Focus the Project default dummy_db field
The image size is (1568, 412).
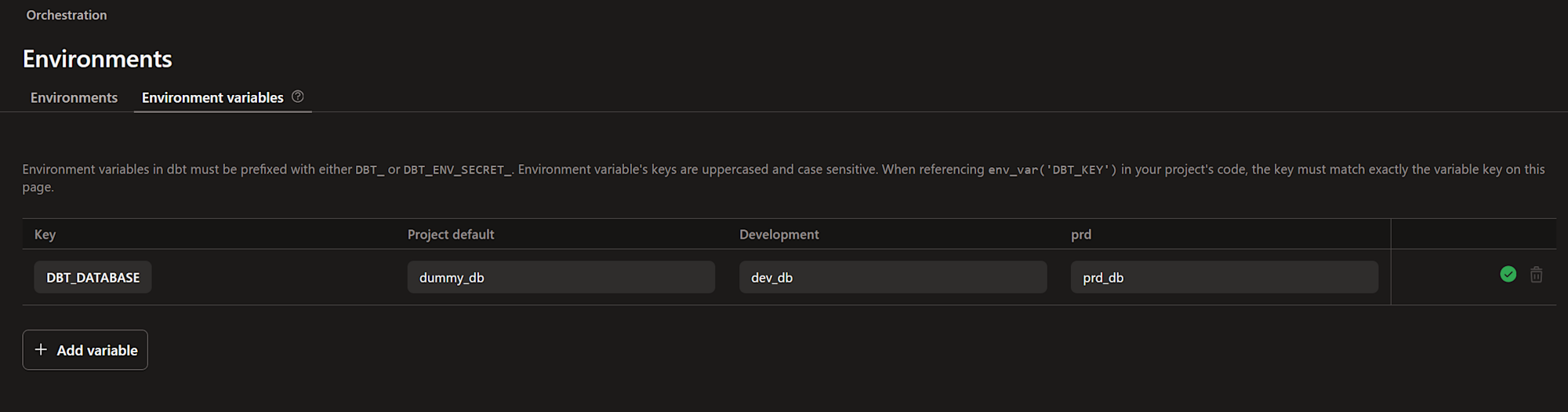click(x=561, y=277)
